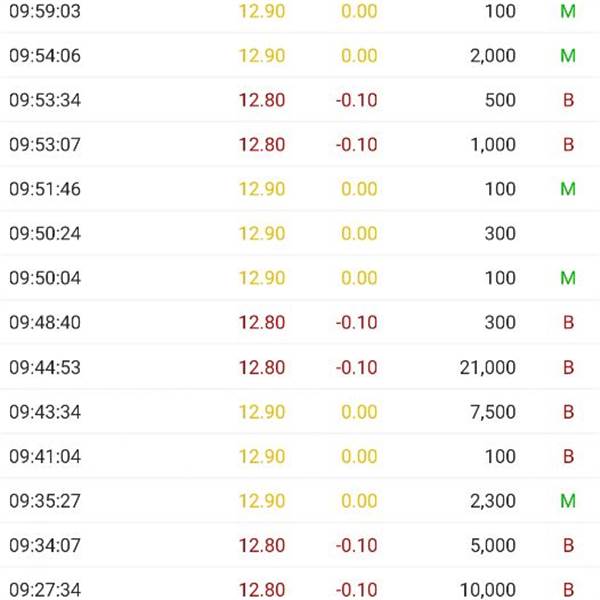Click the 21,000 volume entry
600x600 pixels.
point(487,367)
